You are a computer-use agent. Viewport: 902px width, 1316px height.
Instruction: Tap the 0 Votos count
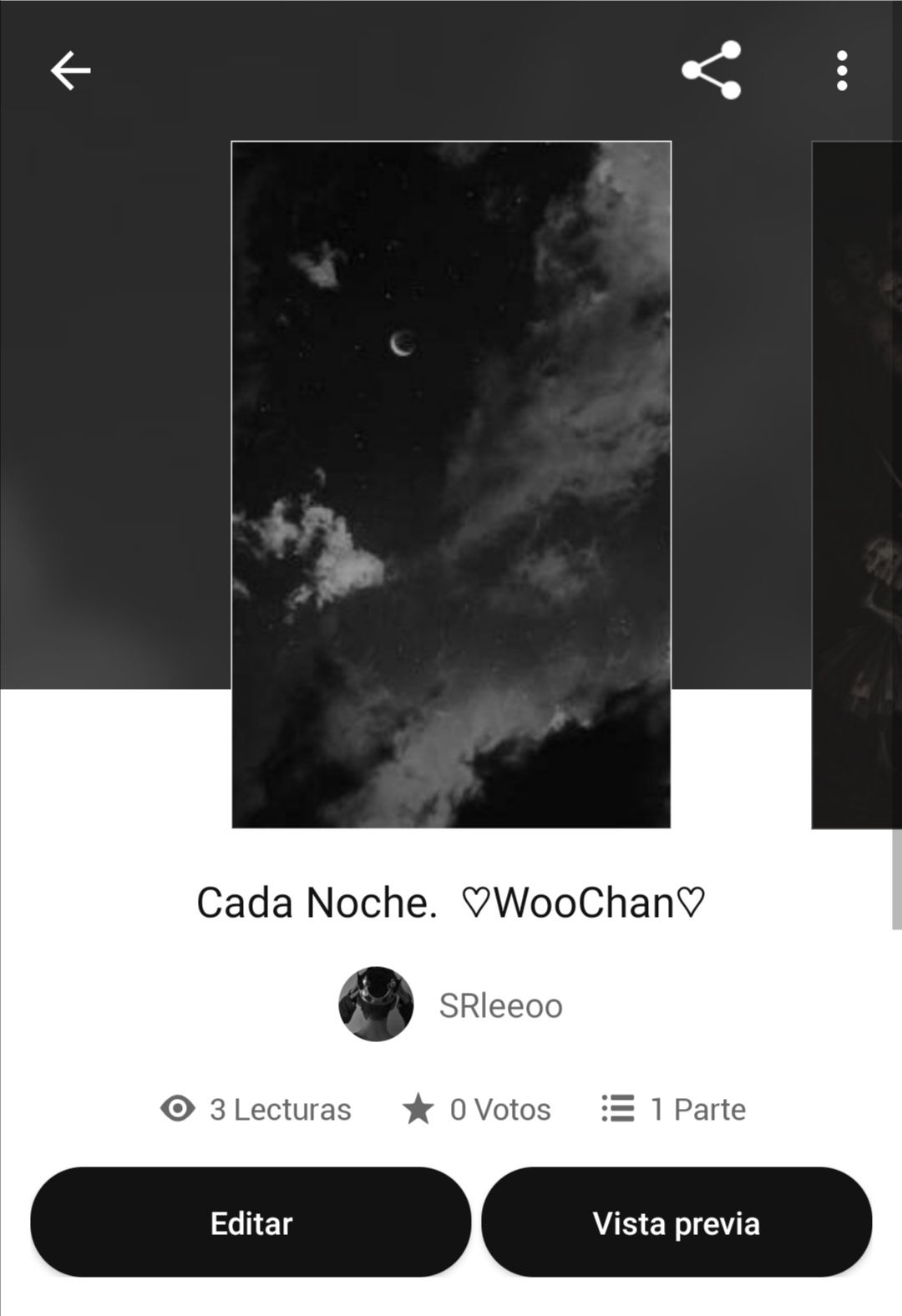click(500, 1109)
